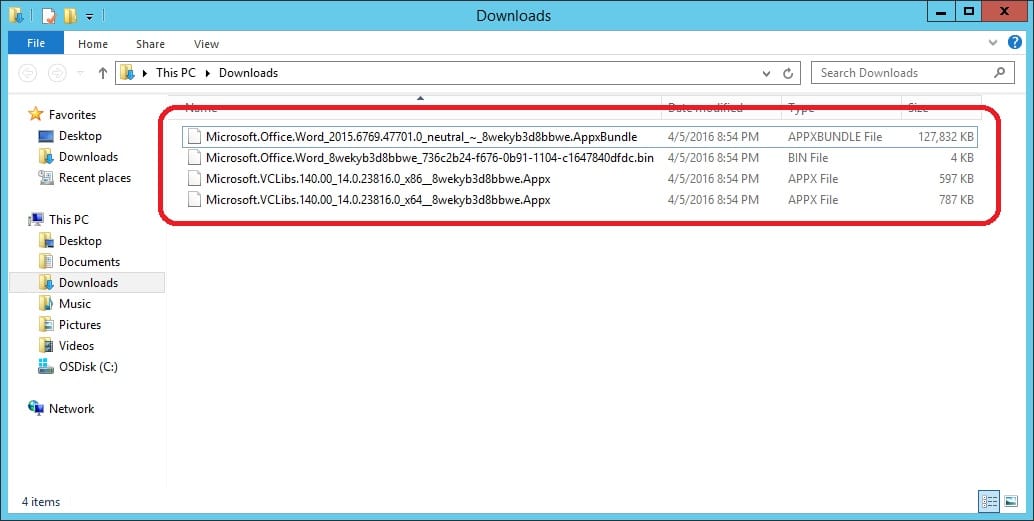Open Explorer Help question mark

(x=1015, y=43)
